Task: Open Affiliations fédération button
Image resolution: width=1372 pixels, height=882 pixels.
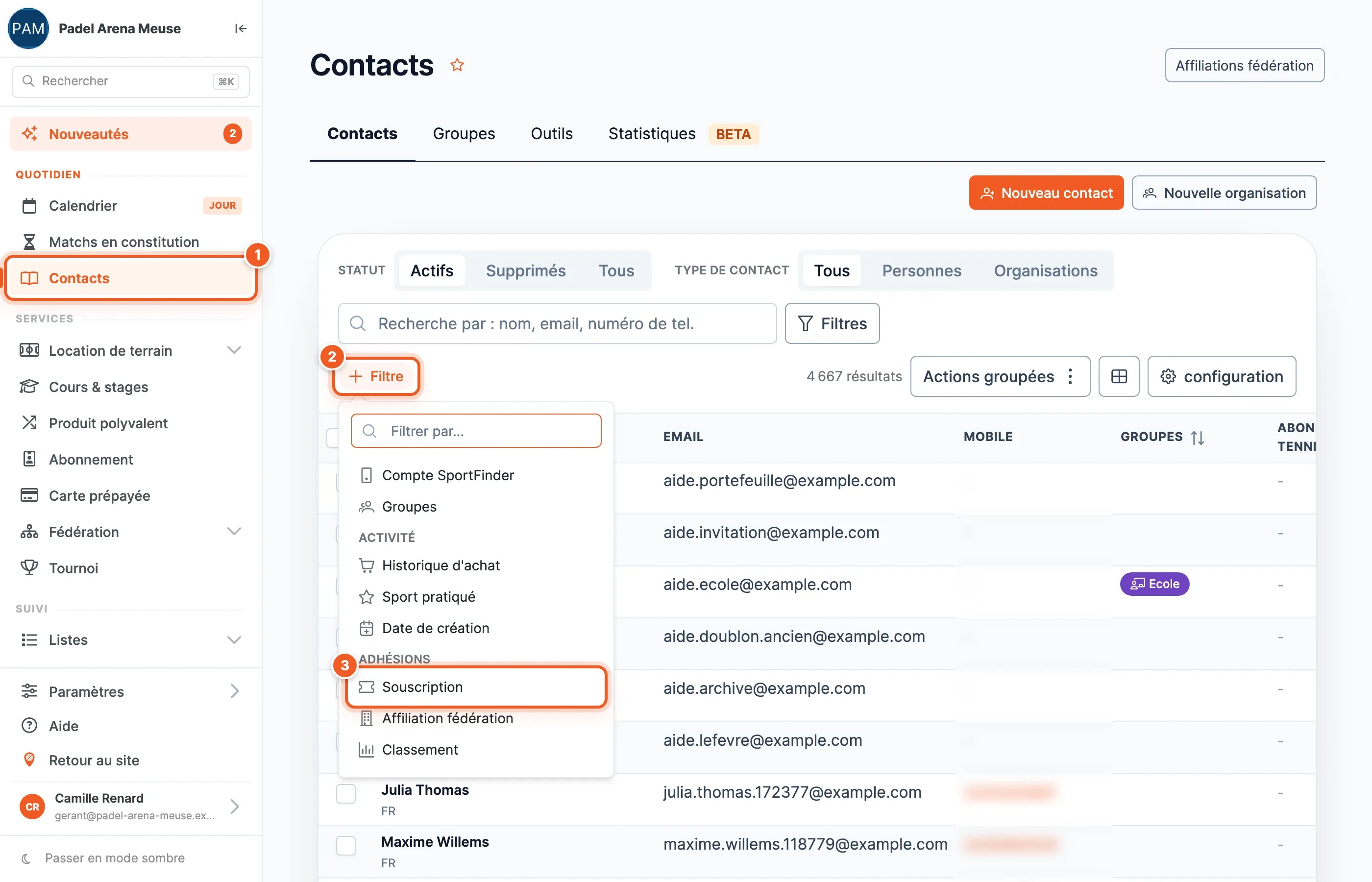Action: pos(1244,65)
